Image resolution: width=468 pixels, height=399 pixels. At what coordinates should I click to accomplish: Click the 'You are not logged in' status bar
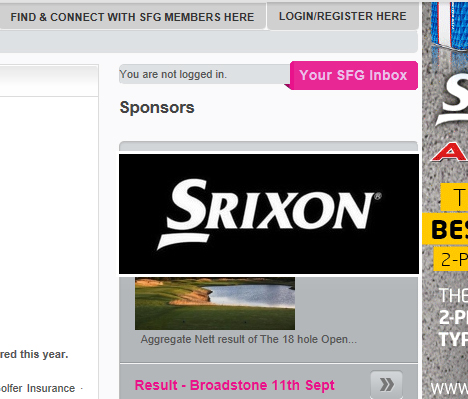204,74
